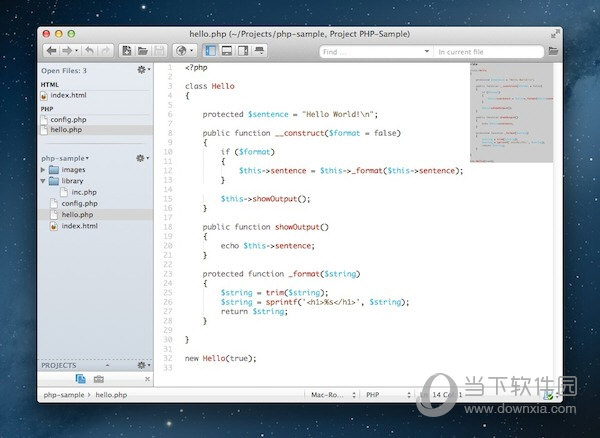This screenshot has width=600, height=438.
Task: Click the Find search field
Action: (x=375, y=50)
